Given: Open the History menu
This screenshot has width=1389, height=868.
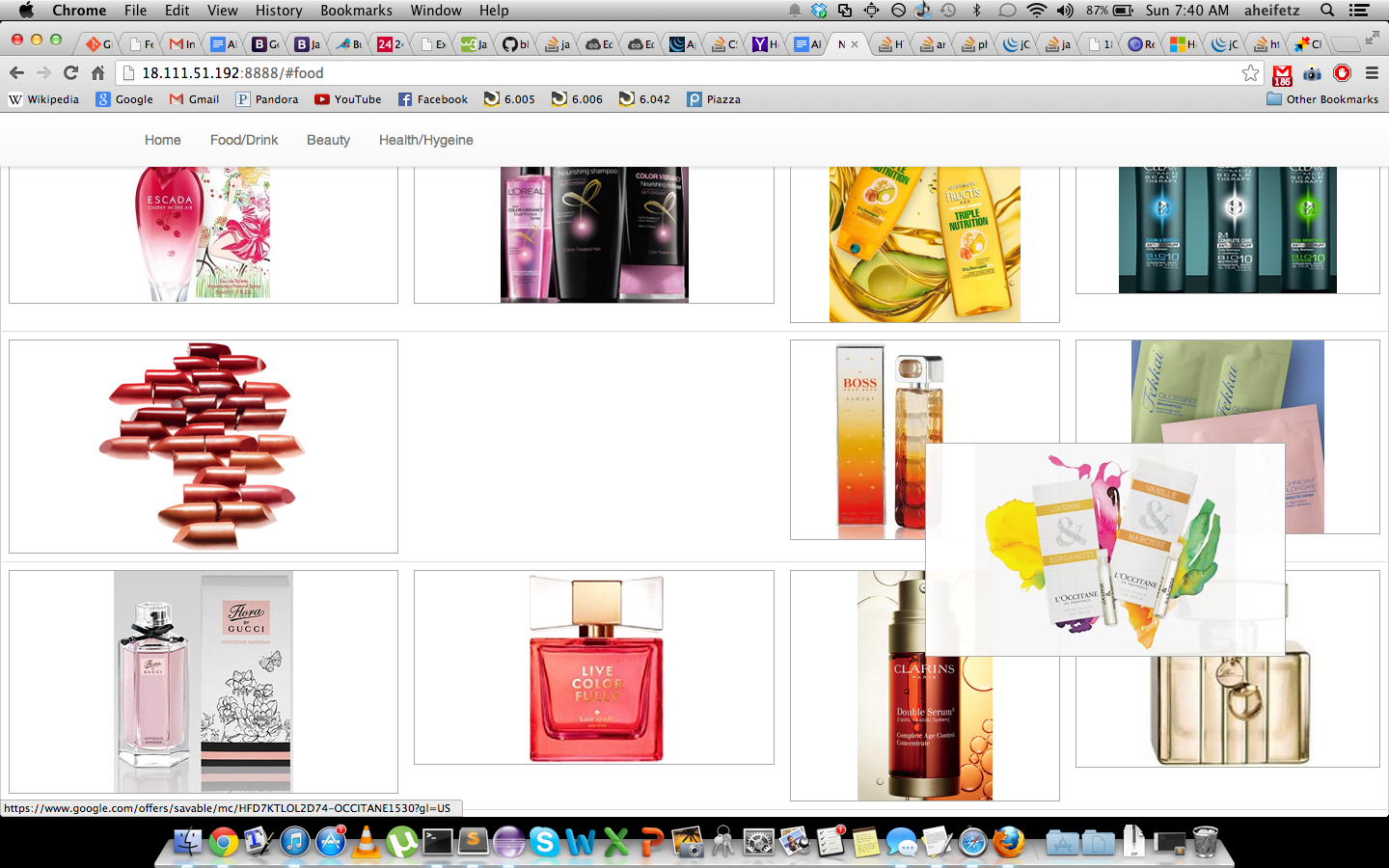Looking at the screenshot, I should [x=279, y=10].
